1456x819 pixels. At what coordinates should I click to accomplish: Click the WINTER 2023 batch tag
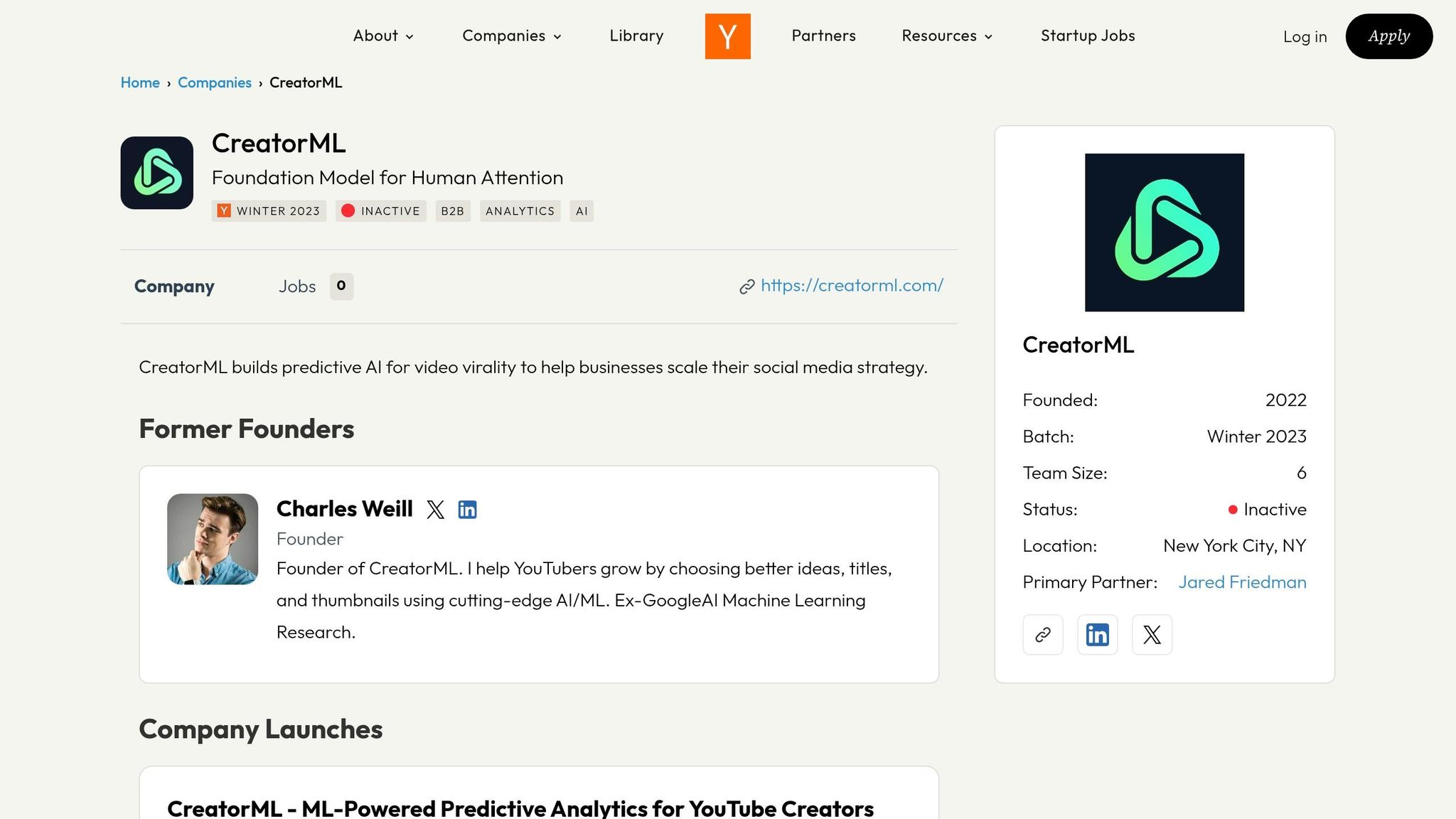click(x=269, y=211)
